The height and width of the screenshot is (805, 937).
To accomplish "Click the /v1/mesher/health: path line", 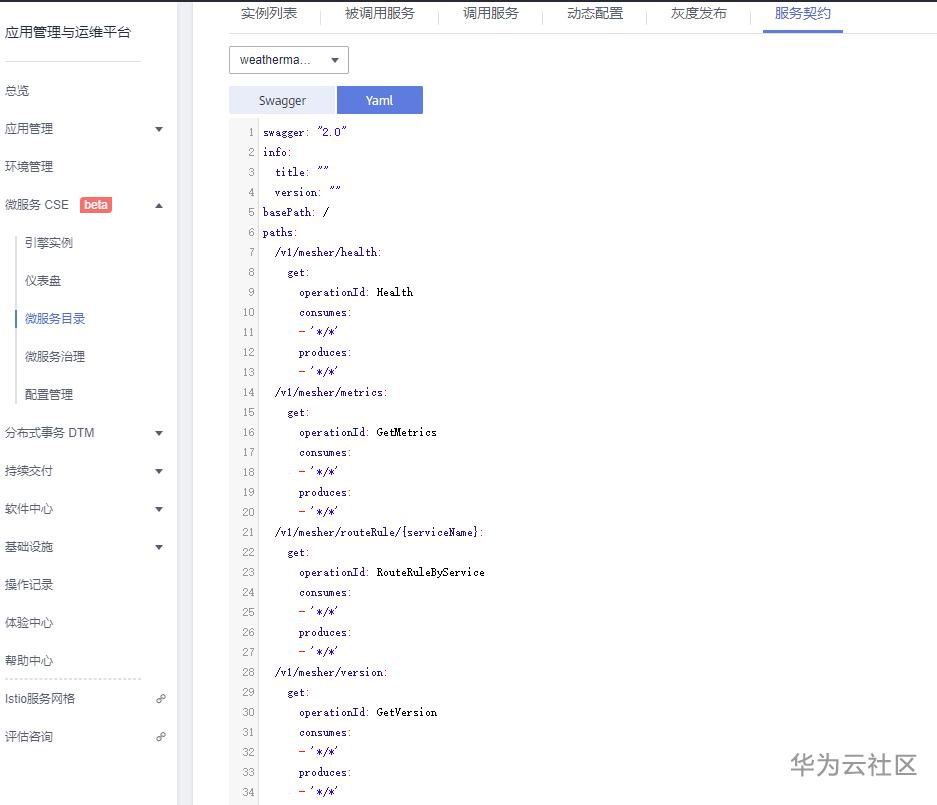I will (x=327, y=252).
